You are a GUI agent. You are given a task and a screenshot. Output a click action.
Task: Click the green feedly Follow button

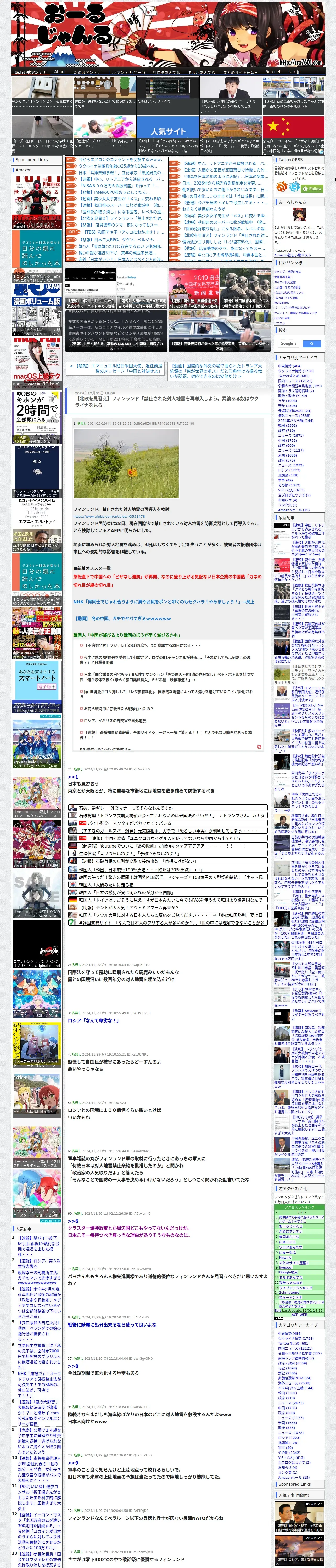[x=312, y=188]
